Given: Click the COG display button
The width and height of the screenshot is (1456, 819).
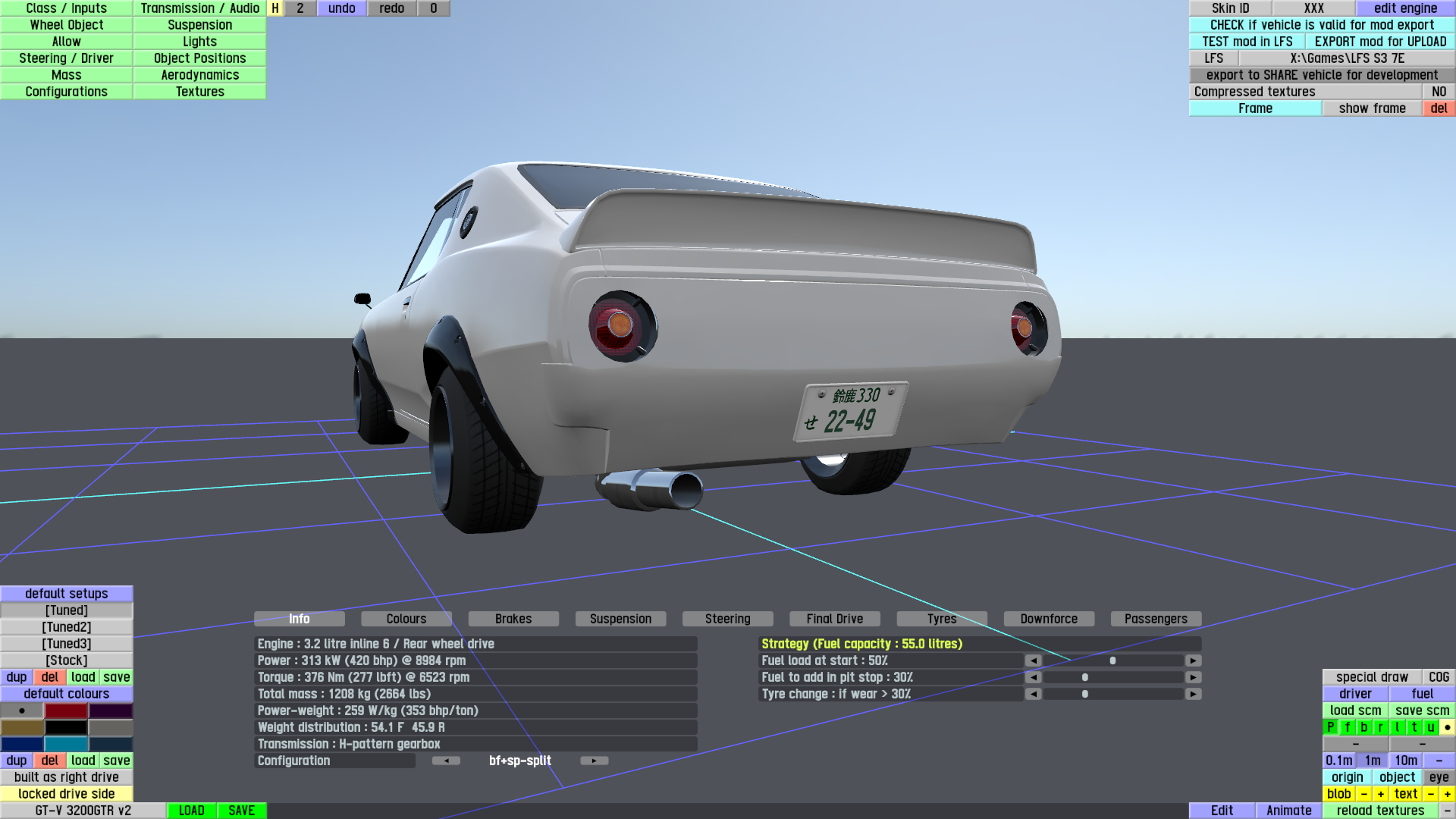Looking at the screenshot, I should point(1439,677).
